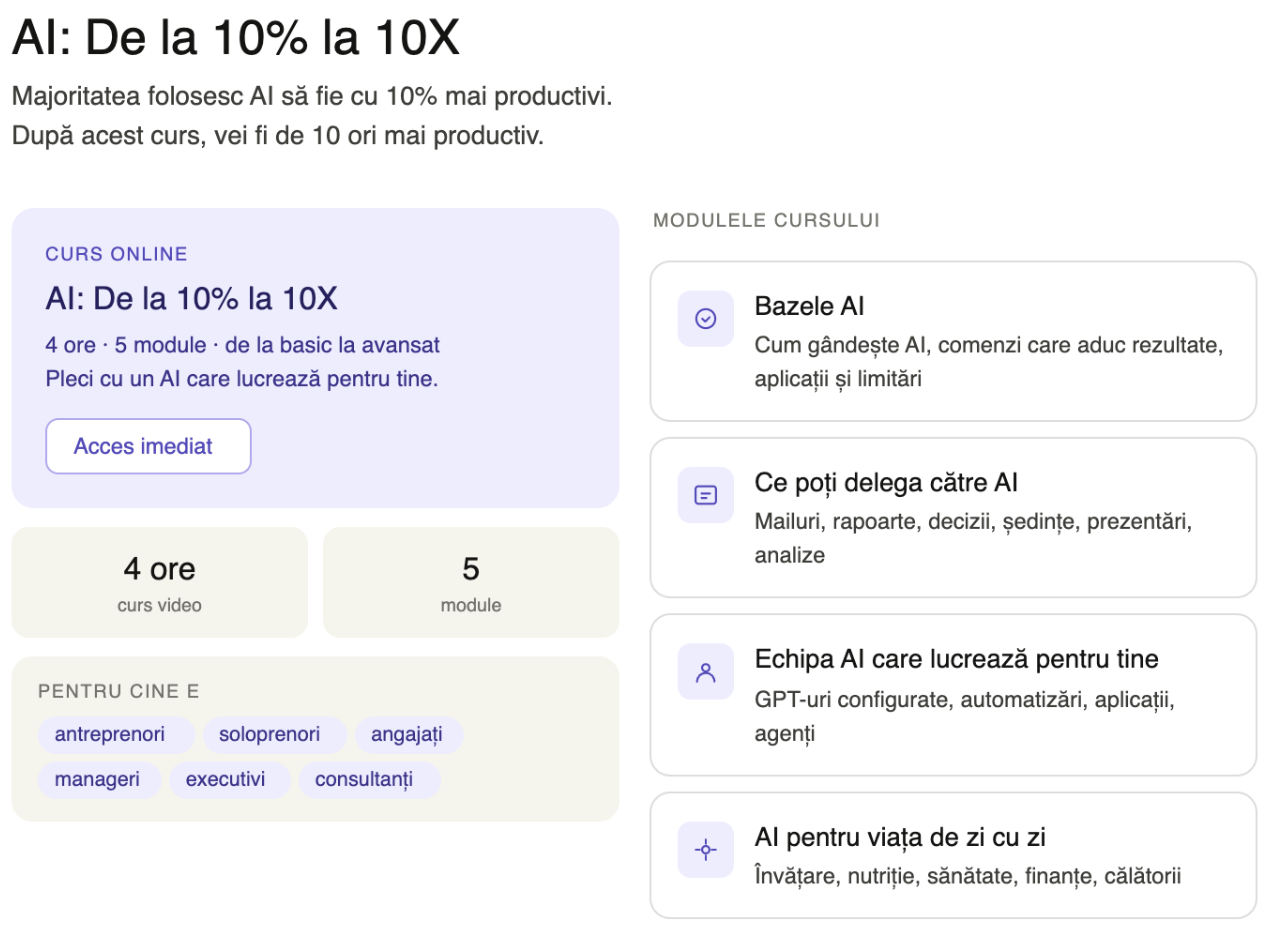Viewport: 1274px width, 942px height.
Task: Open the Bazele AI module title
Action: point(810,306)
